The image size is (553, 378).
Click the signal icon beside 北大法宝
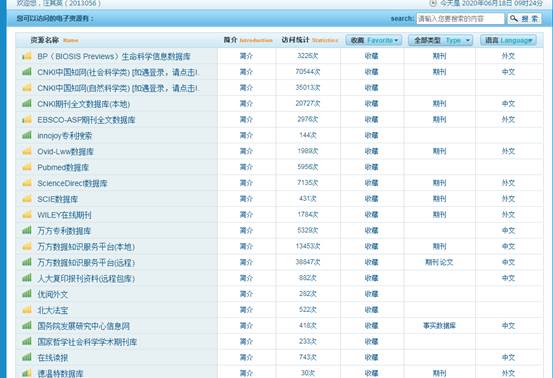pos(27,310)
